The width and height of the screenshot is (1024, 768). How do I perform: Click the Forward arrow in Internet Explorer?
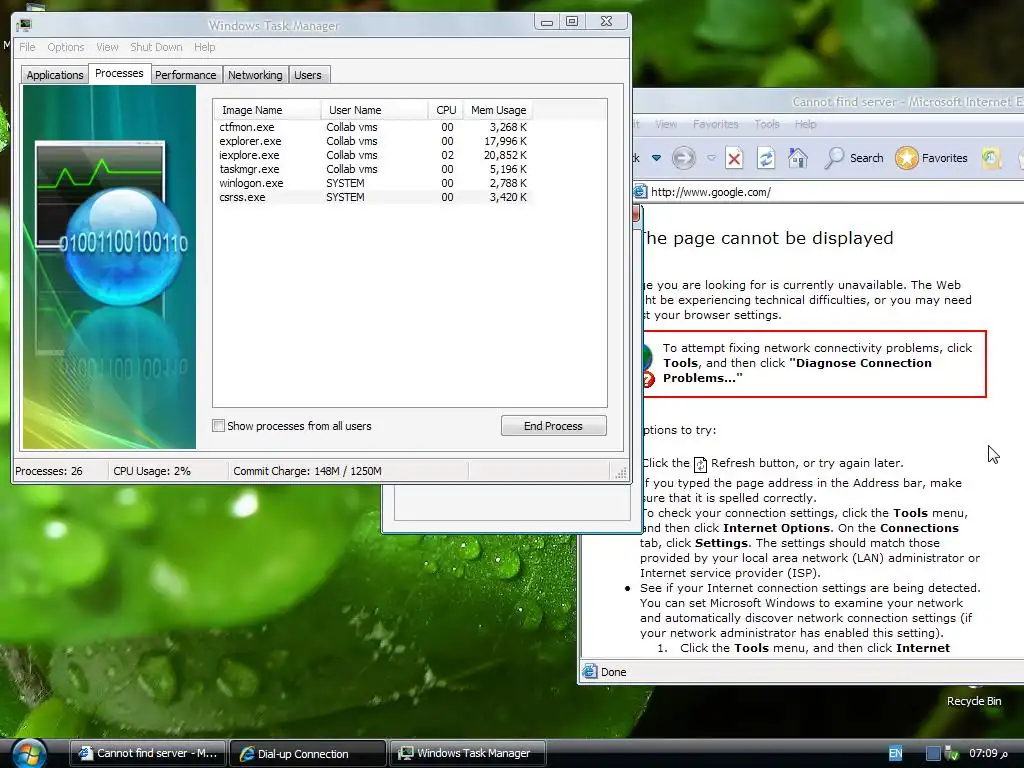pyautogui.click(x=684, y=158)
